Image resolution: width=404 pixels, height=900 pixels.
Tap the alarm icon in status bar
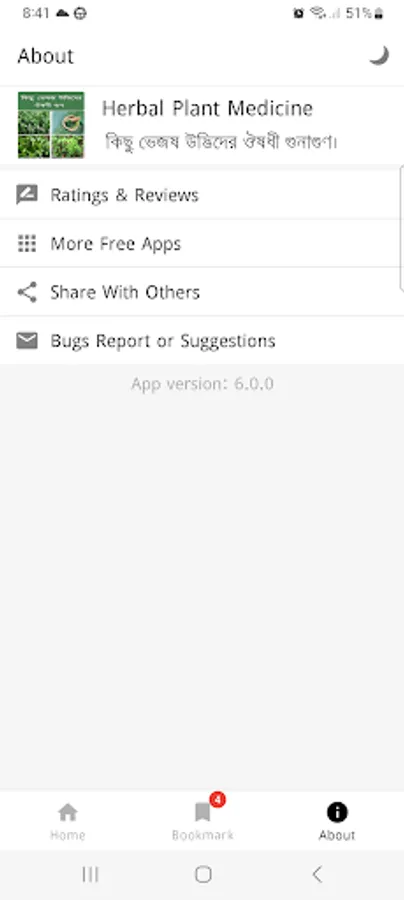(x=298, y=13)
